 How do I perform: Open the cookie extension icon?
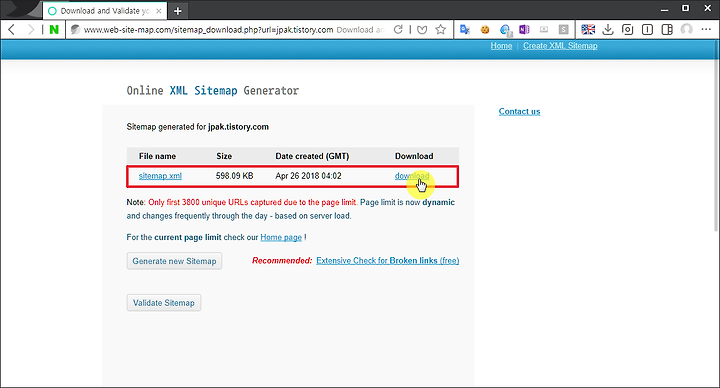[485, 30]
